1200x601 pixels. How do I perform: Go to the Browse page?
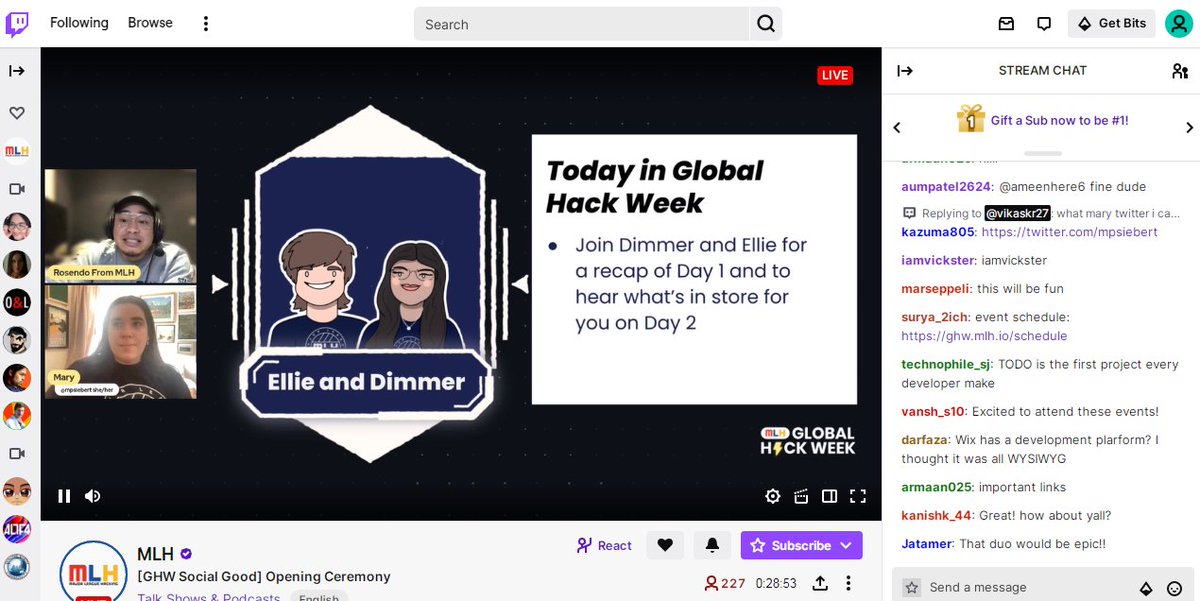click(x=150, y=23)
